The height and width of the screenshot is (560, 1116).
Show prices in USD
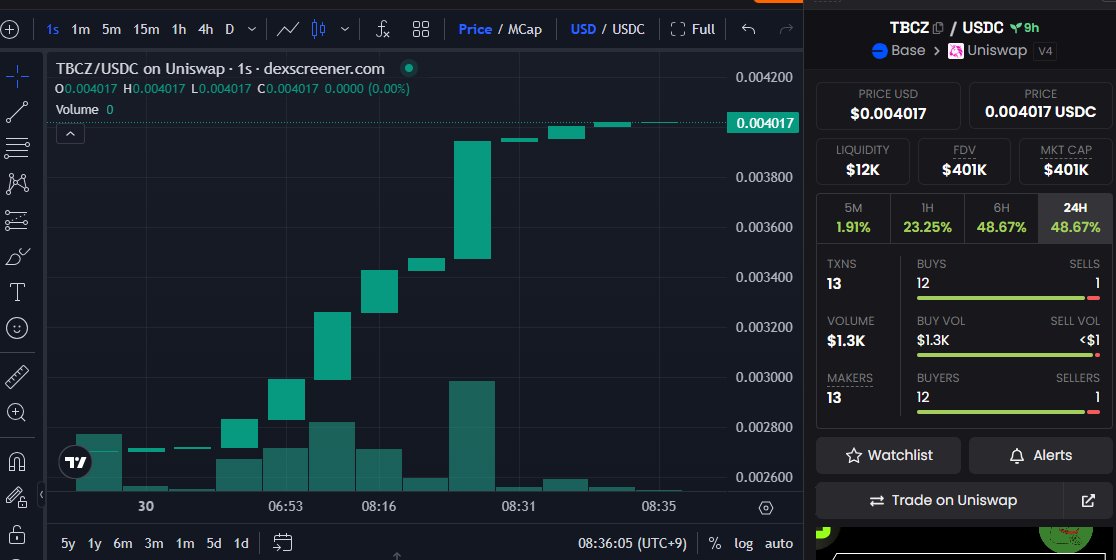pos(583,29)
